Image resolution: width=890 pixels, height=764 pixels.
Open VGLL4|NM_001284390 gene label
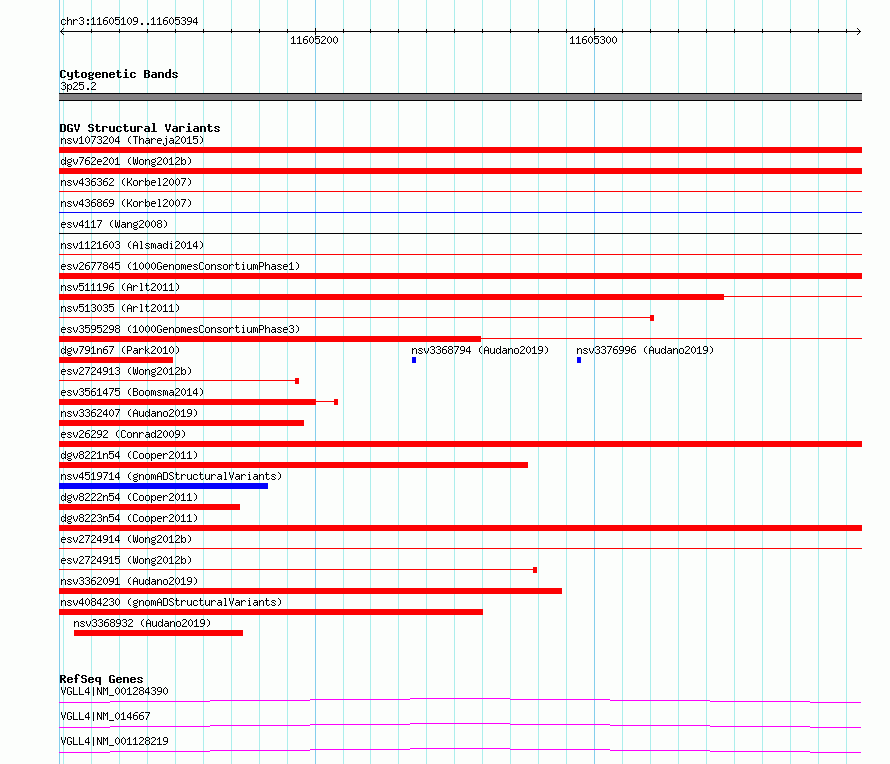pos(114,691)
